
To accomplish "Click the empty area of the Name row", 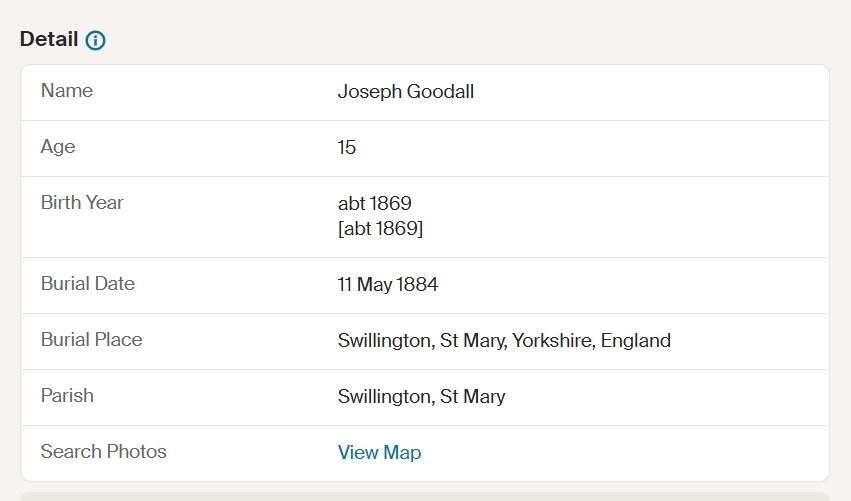I will (x=651, y=92).
